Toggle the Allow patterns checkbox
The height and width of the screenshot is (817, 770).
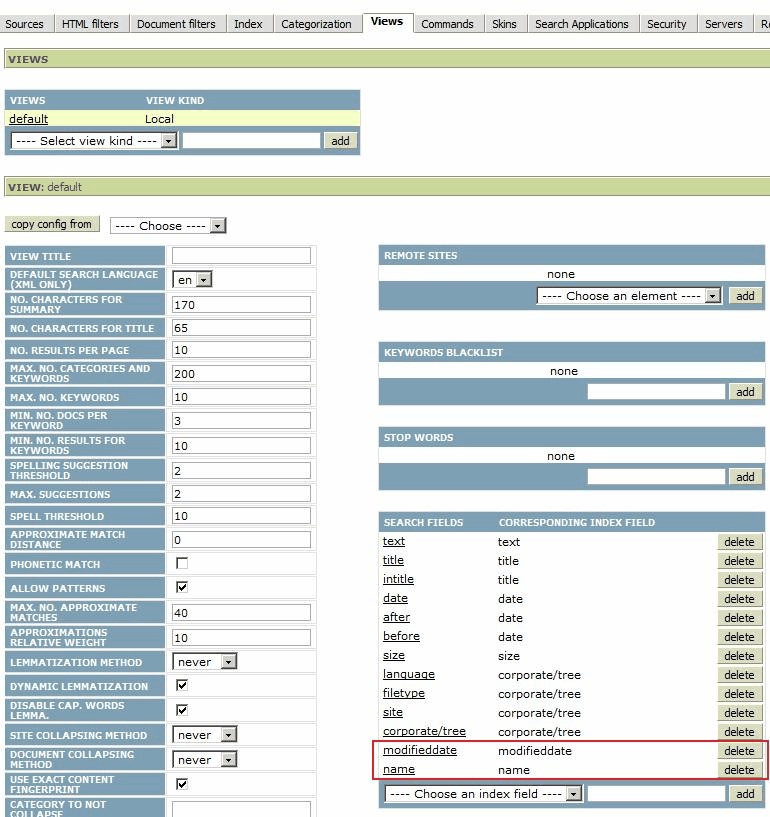(182, 587)
